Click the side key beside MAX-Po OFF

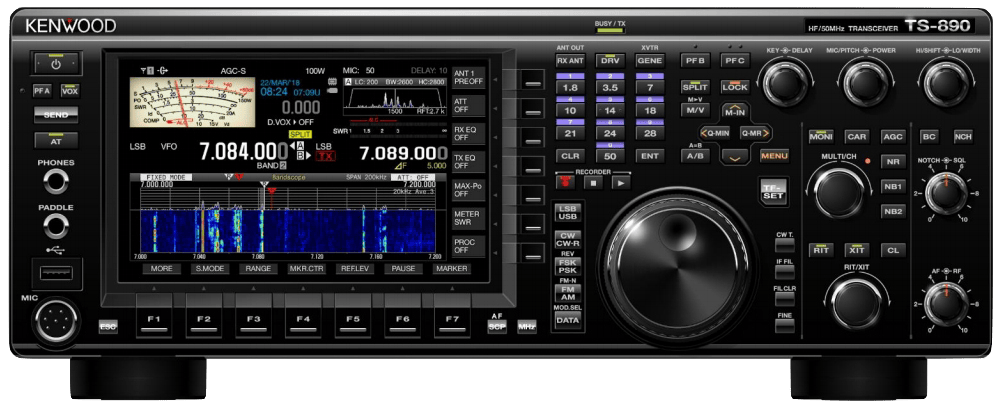point(531,195)
